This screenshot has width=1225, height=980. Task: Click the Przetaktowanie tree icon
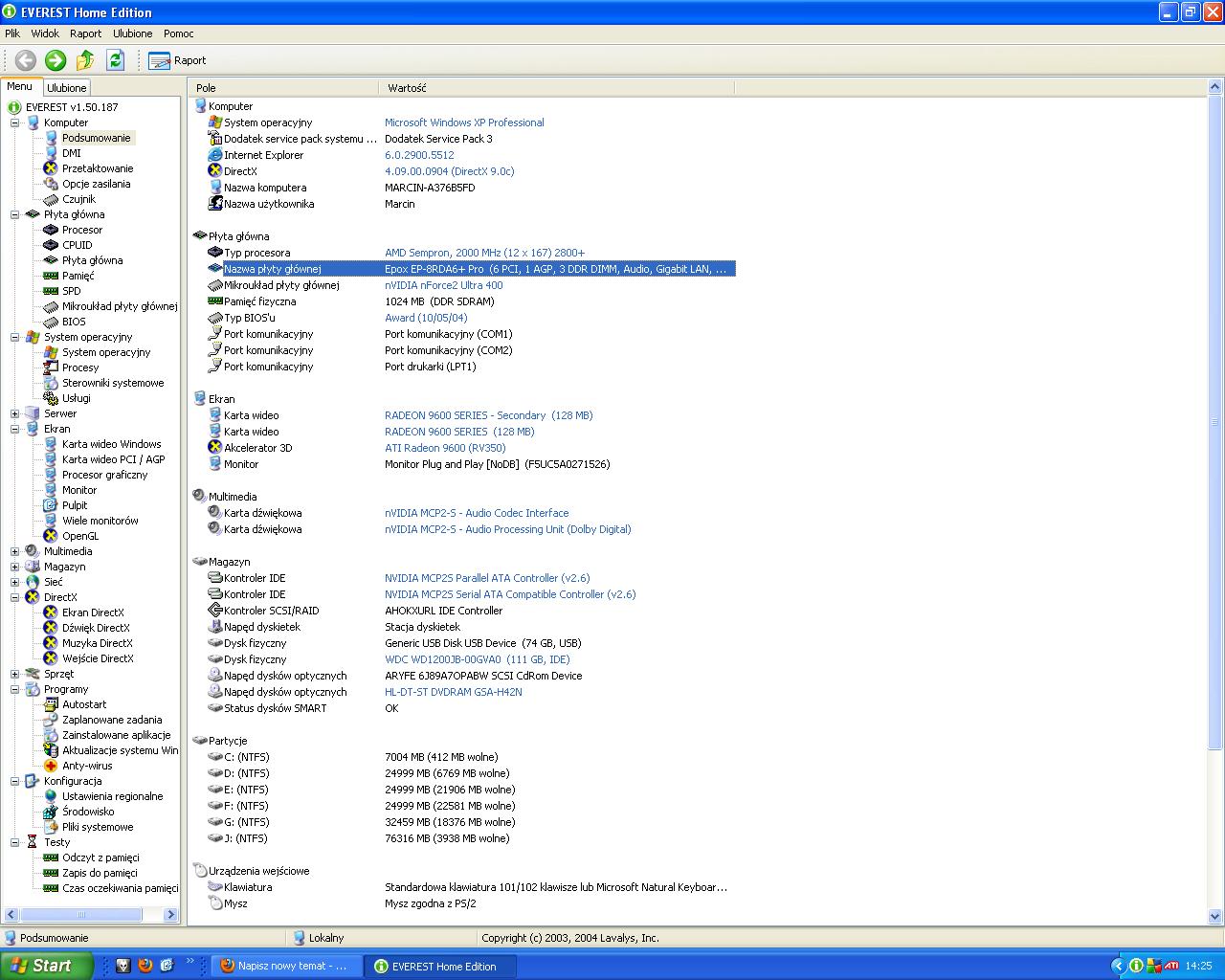tap(51, 168)
